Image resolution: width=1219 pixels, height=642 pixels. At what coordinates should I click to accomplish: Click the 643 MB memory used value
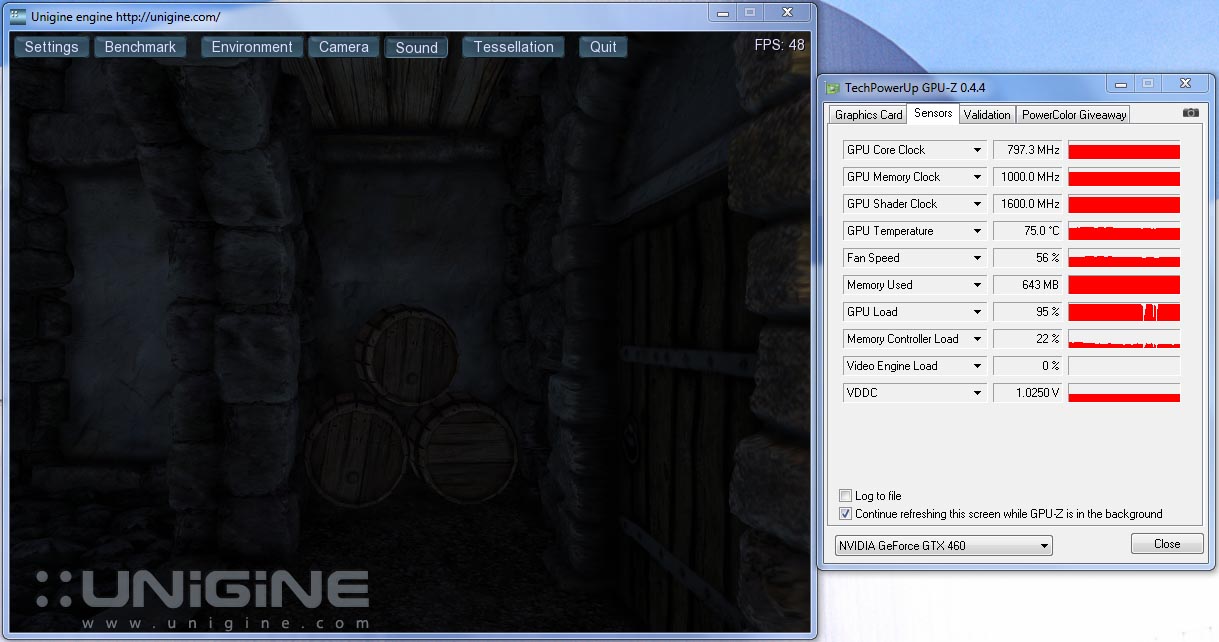(x=1027, y=285)
